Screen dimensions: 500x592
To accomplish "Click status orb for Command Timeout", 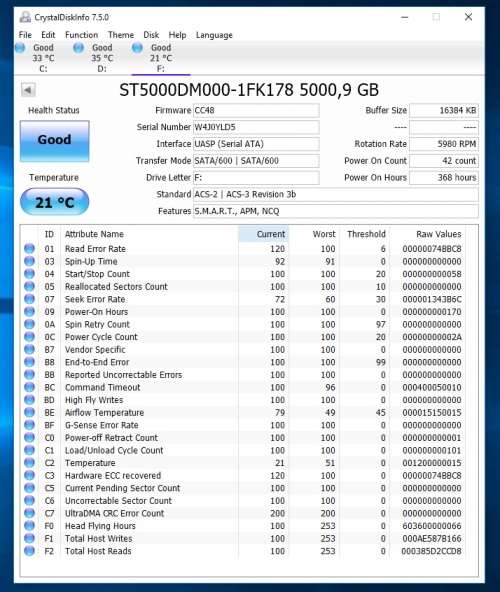I will (29, 387).
